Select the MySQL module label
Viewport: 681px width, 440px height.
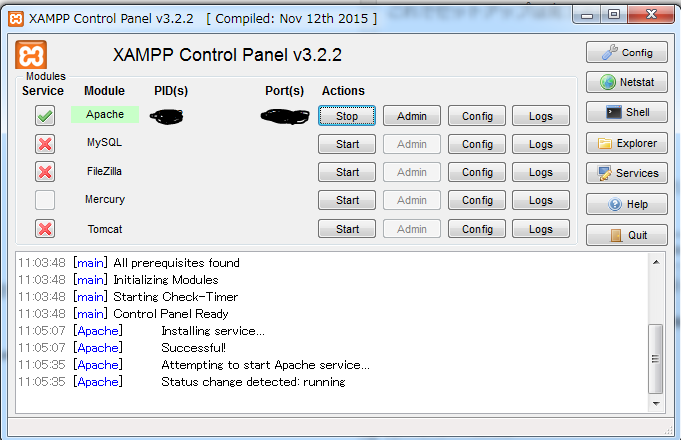click(x=104, y=142)
